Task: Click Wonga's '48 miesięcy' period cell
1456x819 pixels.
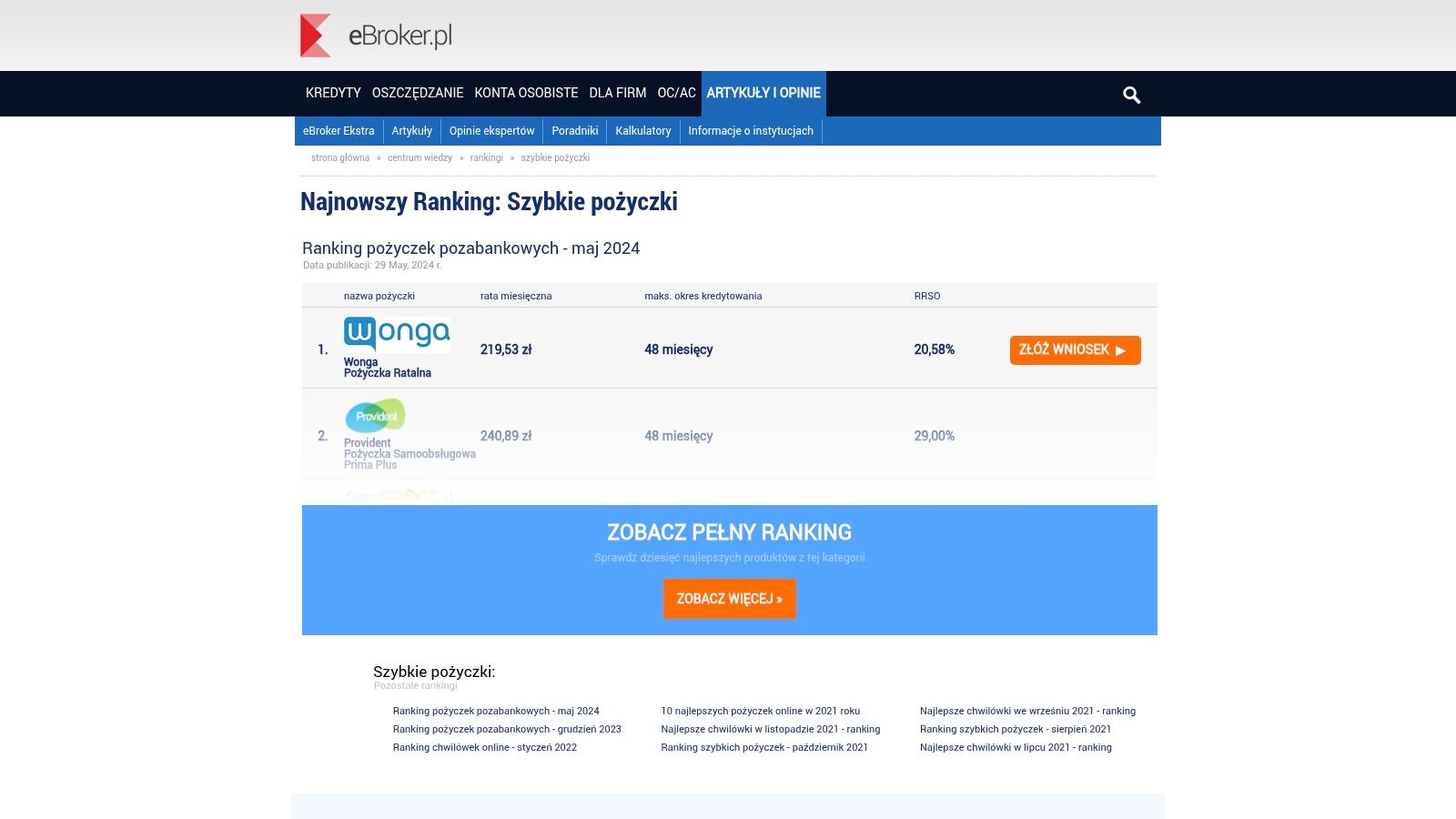Action: point(679,349)
